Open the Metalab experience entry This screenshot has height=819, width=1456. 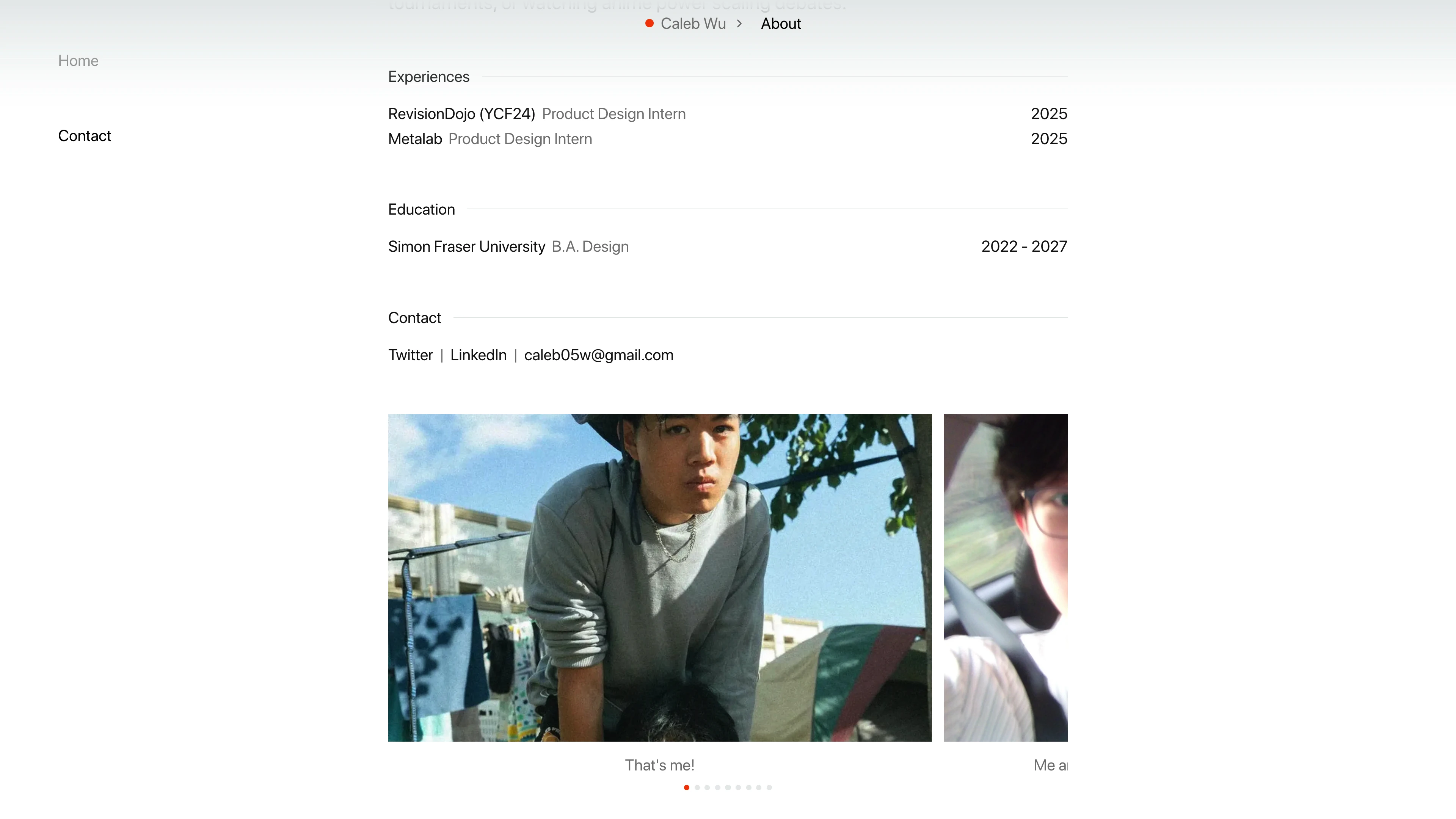tap(415, 139)
